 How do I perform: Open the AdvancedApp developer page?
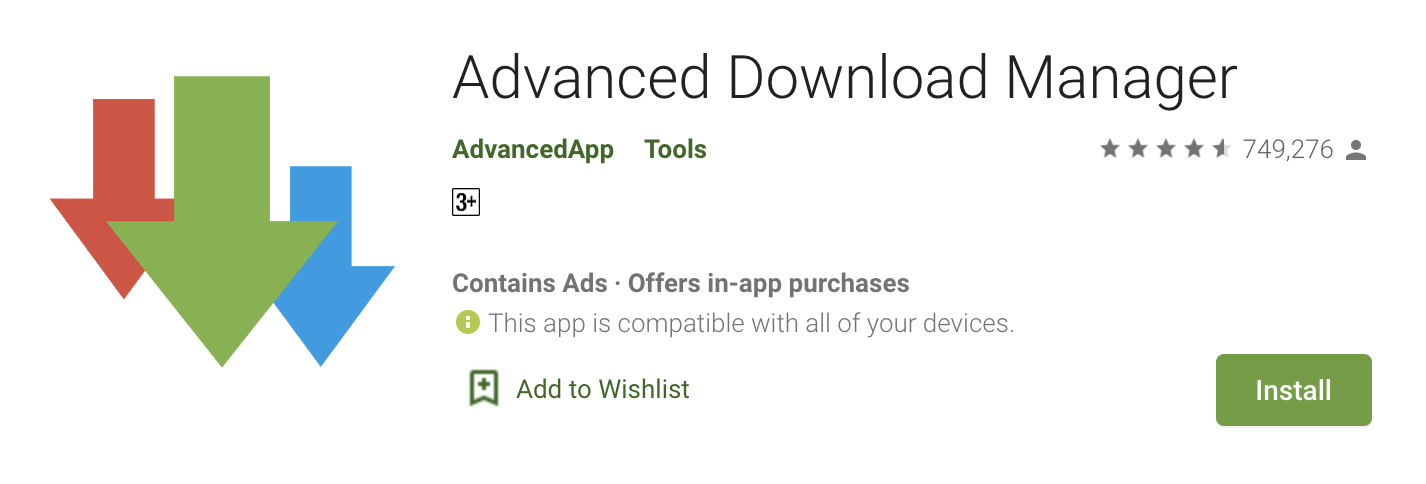533,150
